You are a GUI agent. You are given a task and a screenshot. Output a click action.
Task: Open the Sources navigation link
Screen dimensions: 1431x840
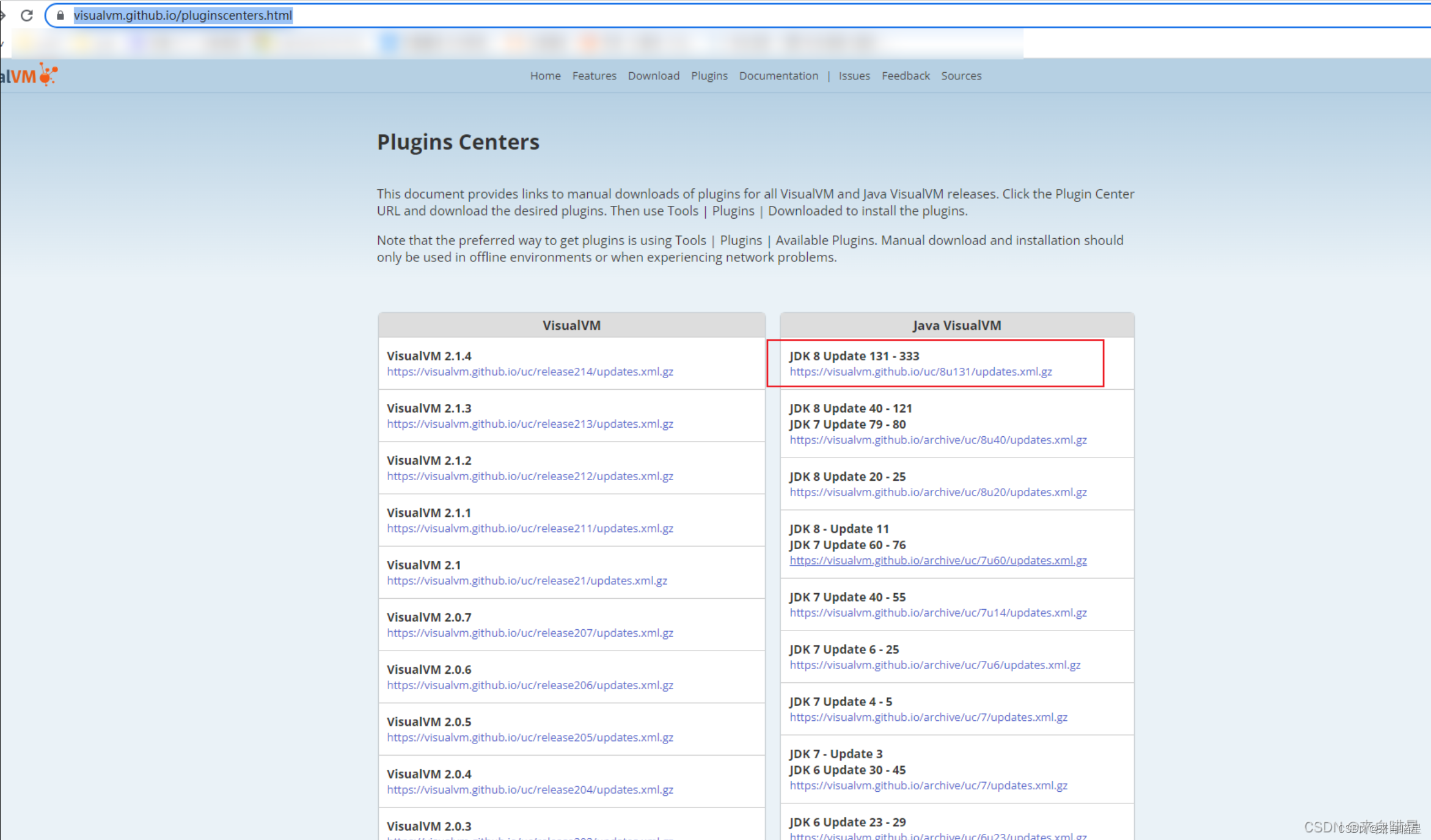coord(961,76)
